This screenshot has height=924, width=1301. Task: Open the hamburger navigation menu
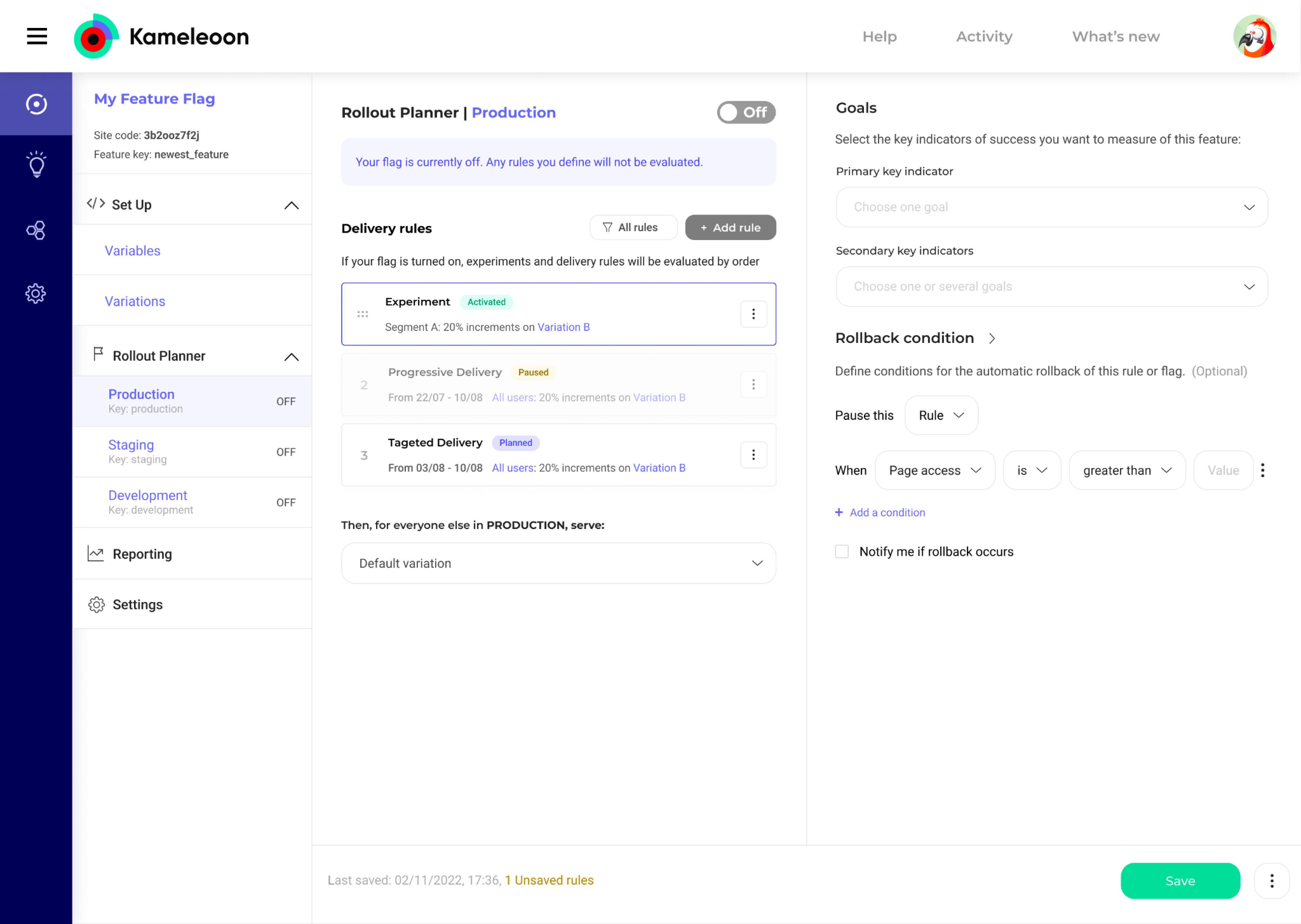click(x=36, y=36)
